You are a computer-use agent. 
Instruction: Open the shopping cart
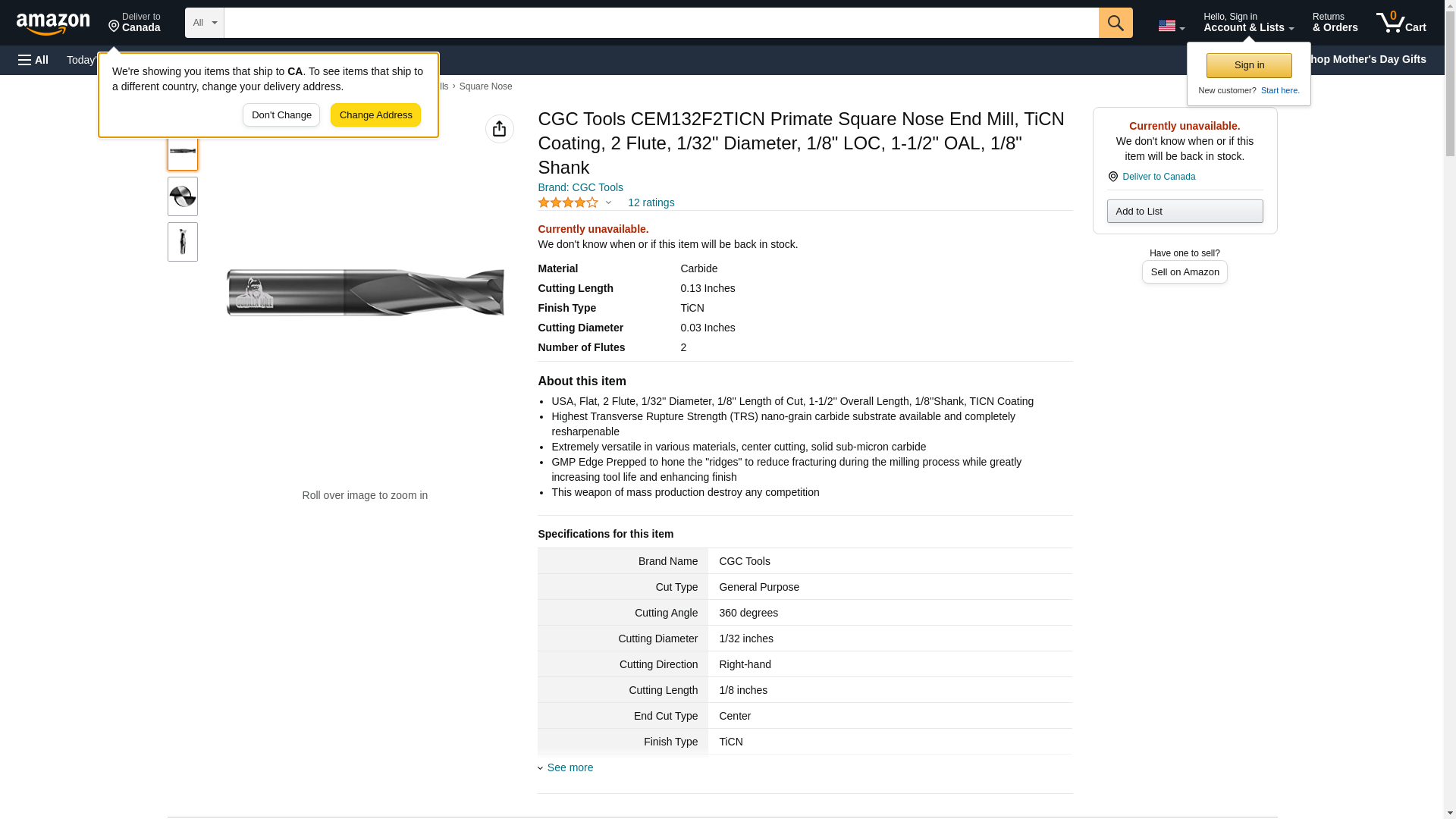pyautogui.click(x=1401, y=23)
